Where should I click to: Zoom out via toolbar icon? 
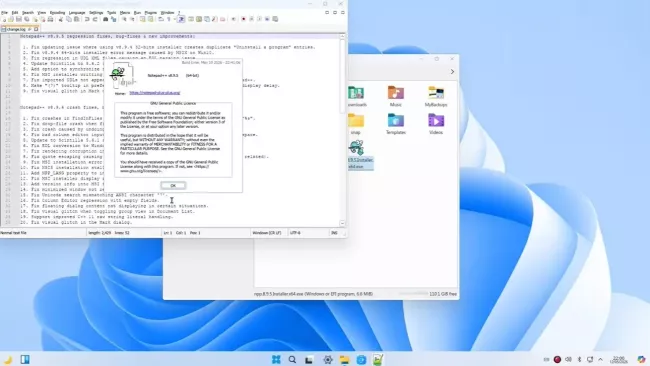(x=132, y=19)
